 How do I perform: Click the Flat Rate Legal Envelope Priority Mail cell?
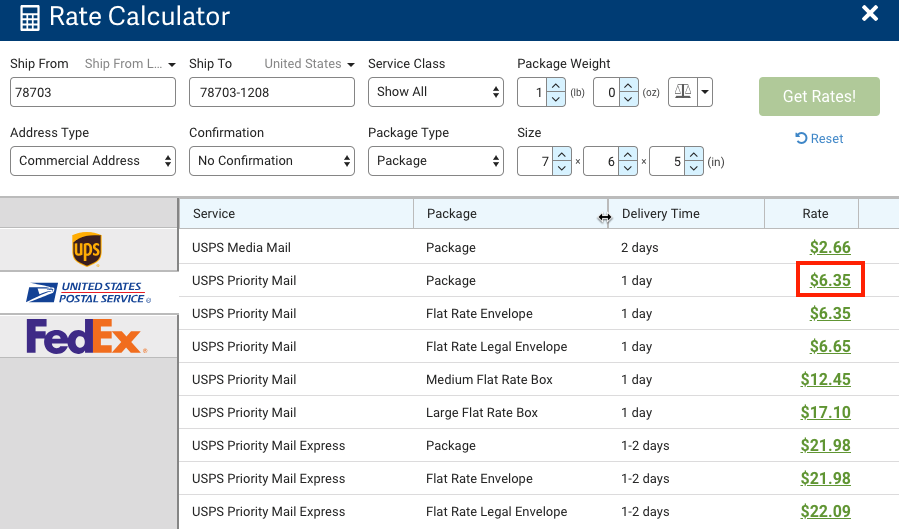(497, 347)
